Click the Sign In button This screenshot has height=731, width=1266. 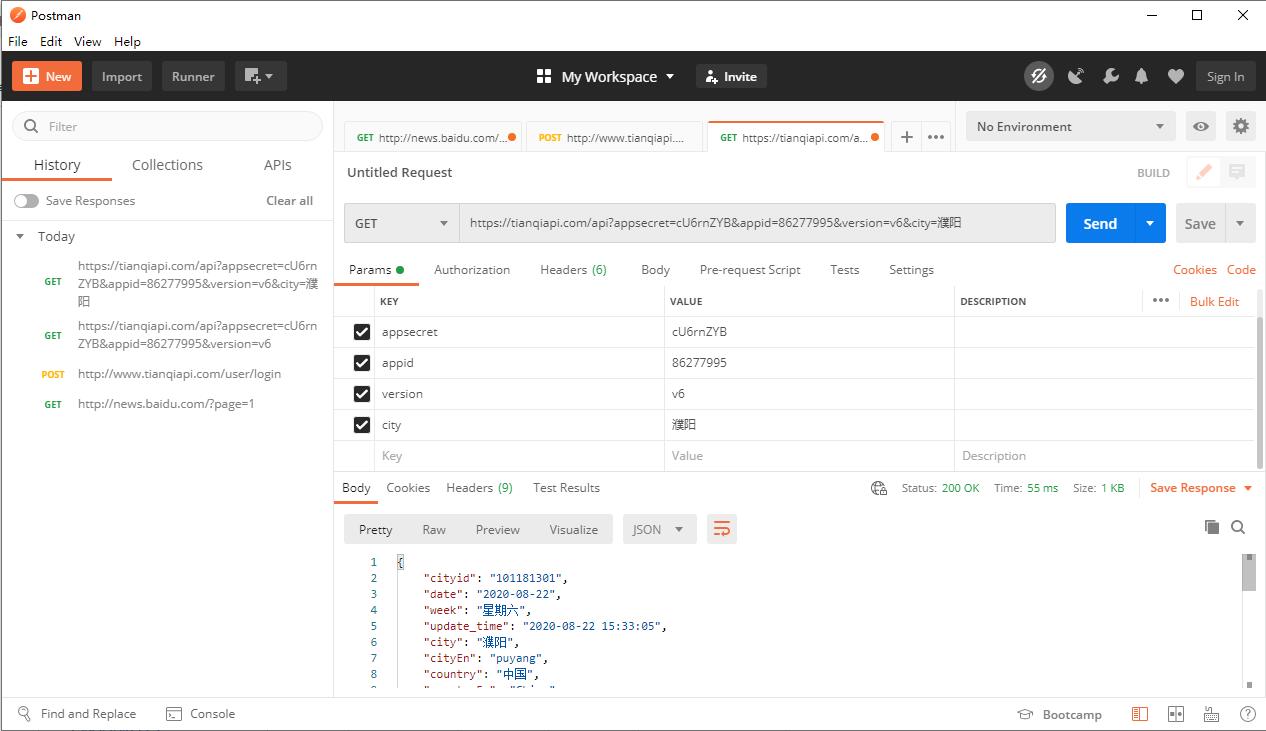[x=1225, y=76]
